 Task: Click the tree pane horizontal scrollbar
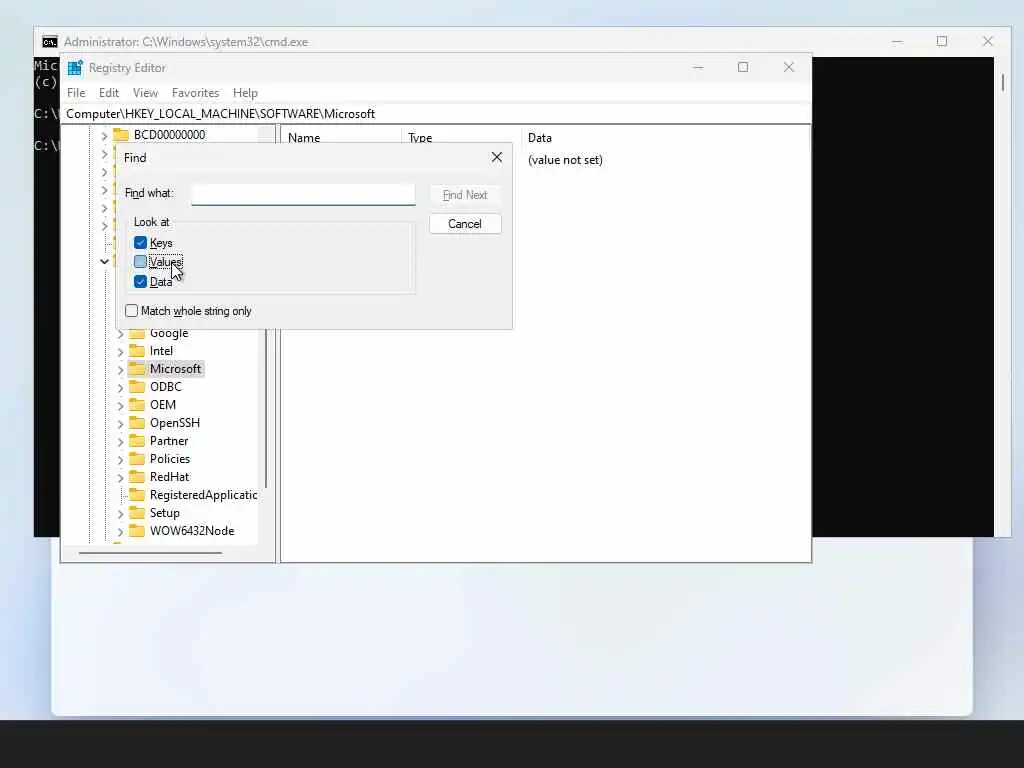pyautogui.click(x=150, y=553)
